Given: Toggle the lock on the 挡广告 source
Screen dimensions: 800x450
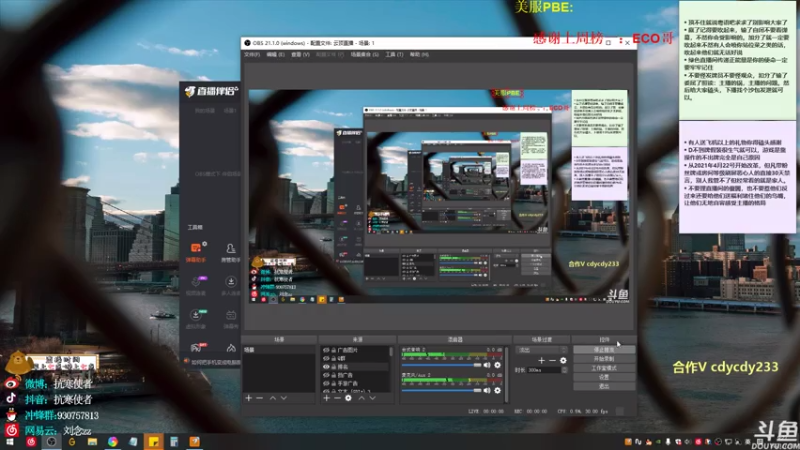Looking at the screenshot, I should click(334, 375).
